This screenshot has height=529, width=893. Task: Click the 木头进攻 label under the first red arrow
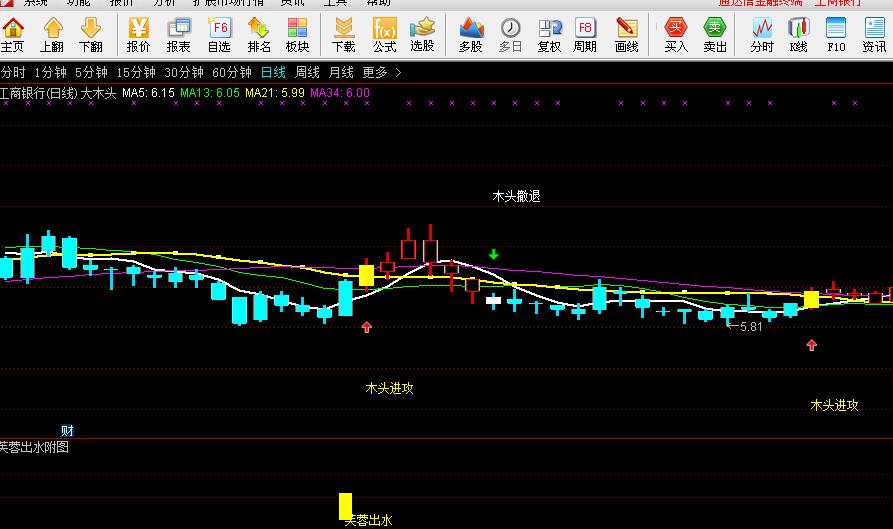389,389
